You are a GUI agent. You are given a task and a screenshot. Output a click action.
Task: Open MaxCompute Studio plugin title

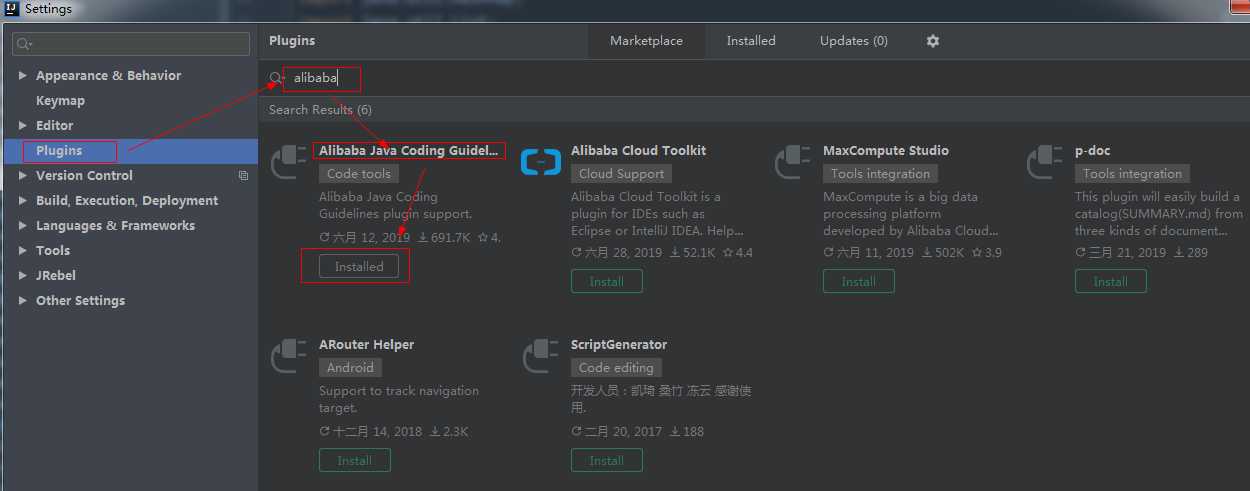(x=886, y=151)
